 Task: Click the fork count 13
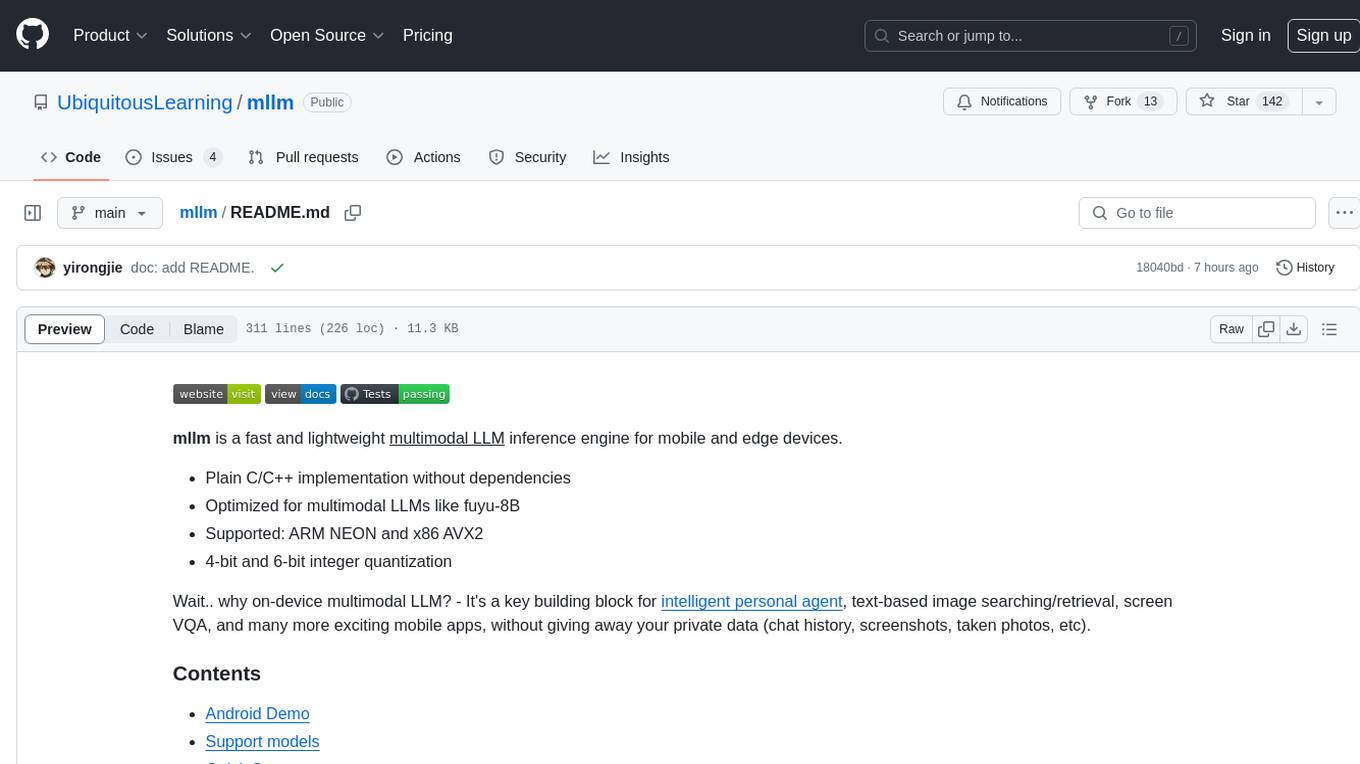tap(1150, 102)
